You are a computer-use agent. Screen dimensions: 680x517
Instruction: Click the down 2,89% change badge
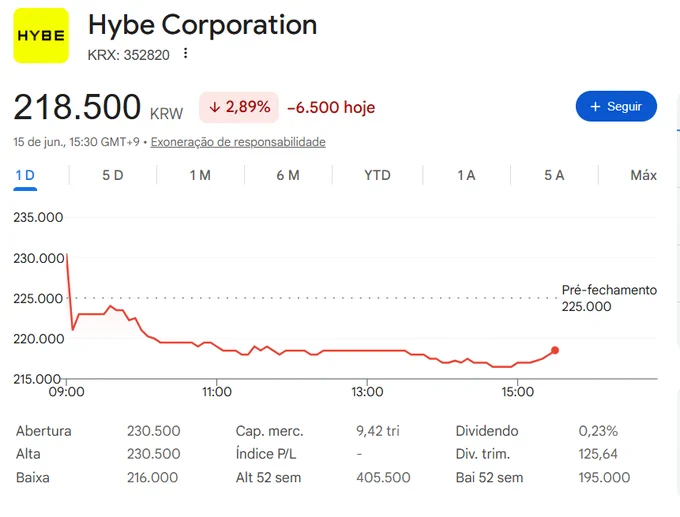tap(239, 107)
